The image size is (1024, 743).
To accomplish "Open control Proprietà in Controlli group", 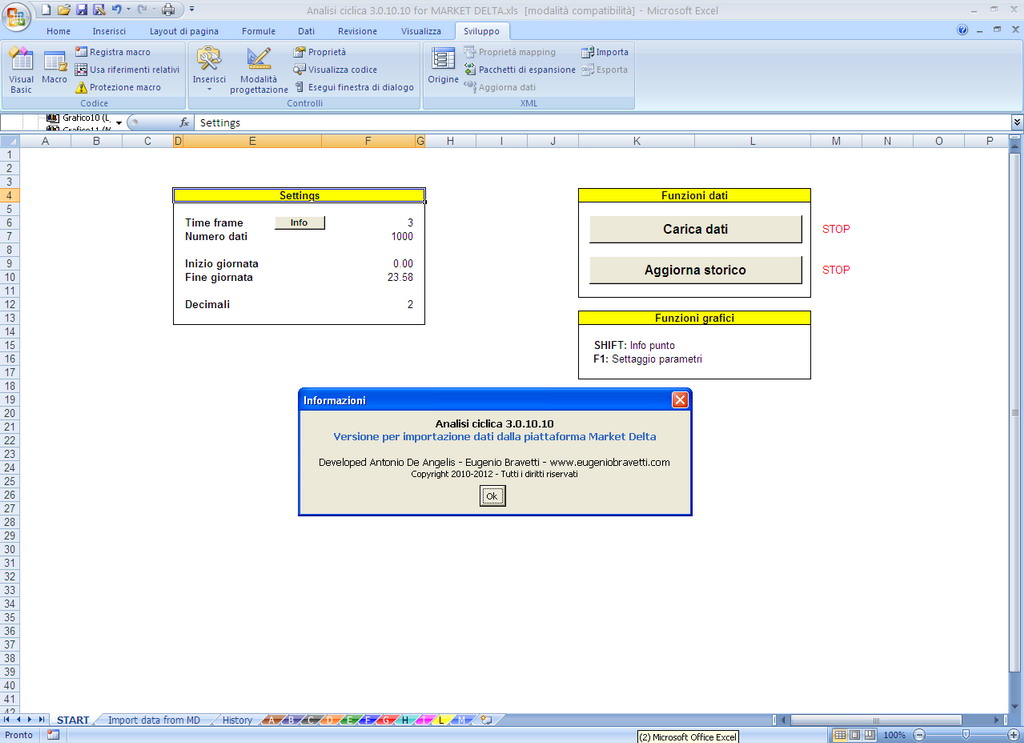I will 320,52.
